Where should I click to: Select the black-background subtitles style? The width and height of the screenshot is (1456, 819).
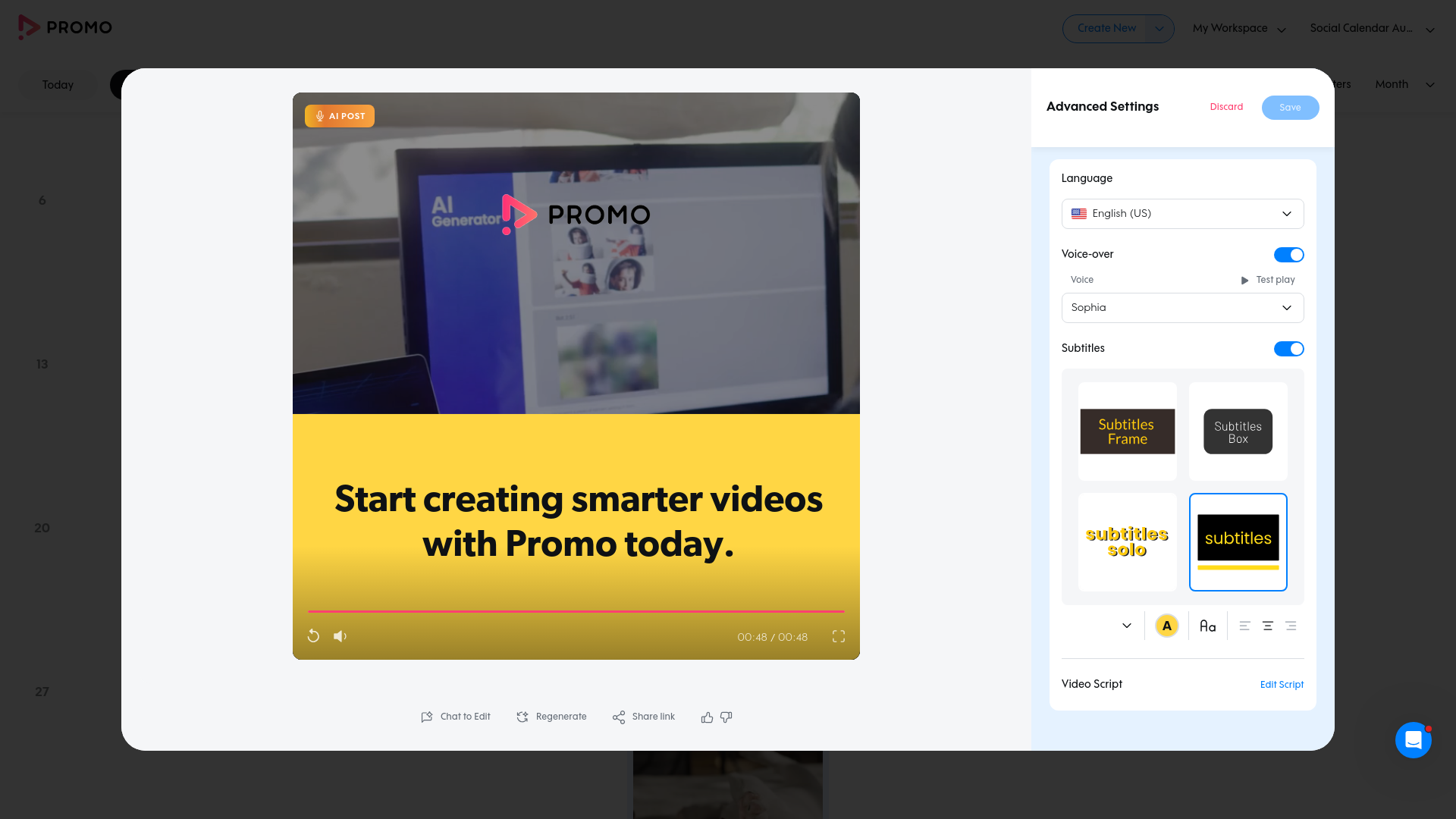point(1238,542)
